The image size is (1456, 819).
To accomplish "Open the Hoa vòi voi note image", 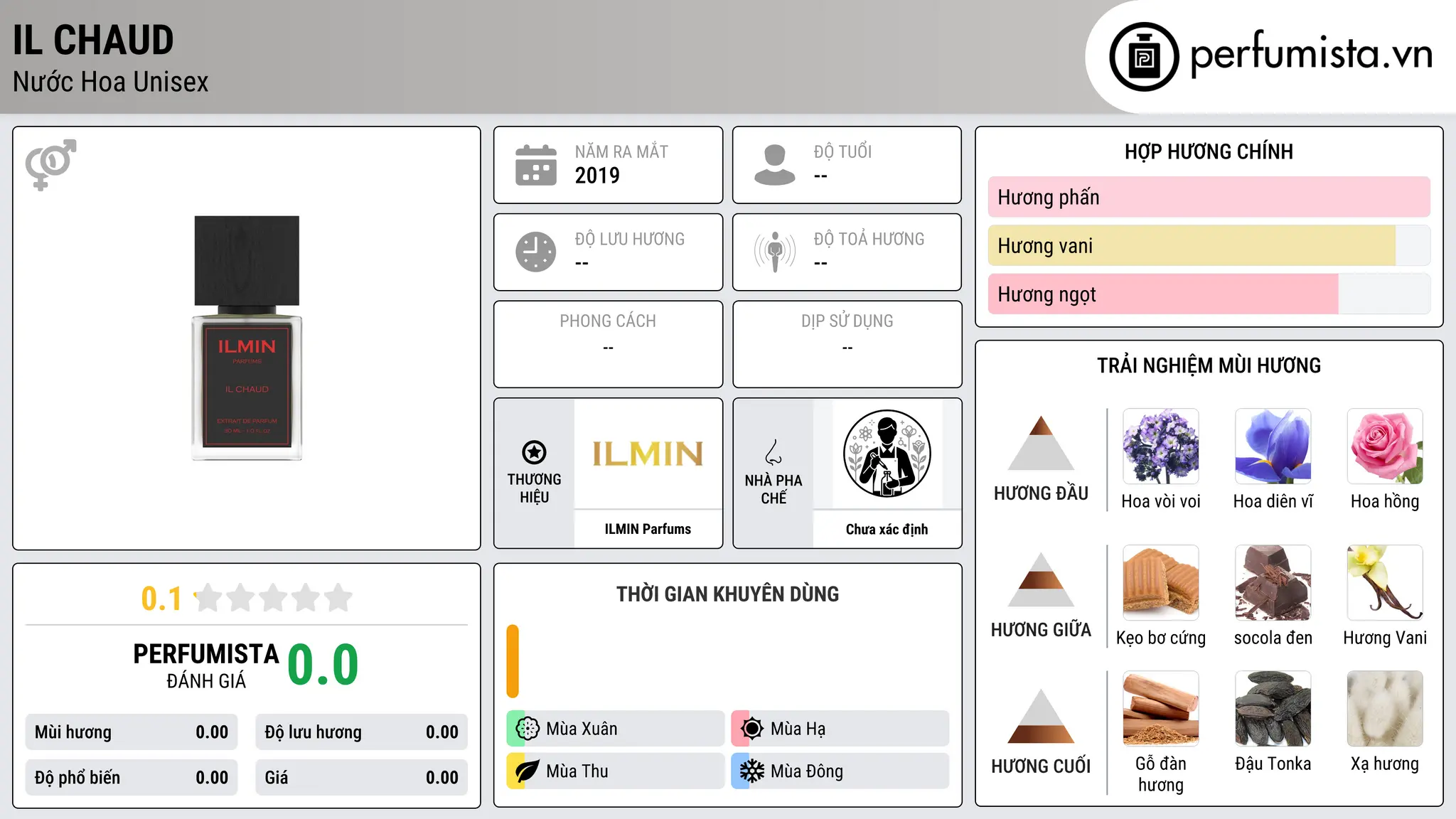I will coord(1161,446).
